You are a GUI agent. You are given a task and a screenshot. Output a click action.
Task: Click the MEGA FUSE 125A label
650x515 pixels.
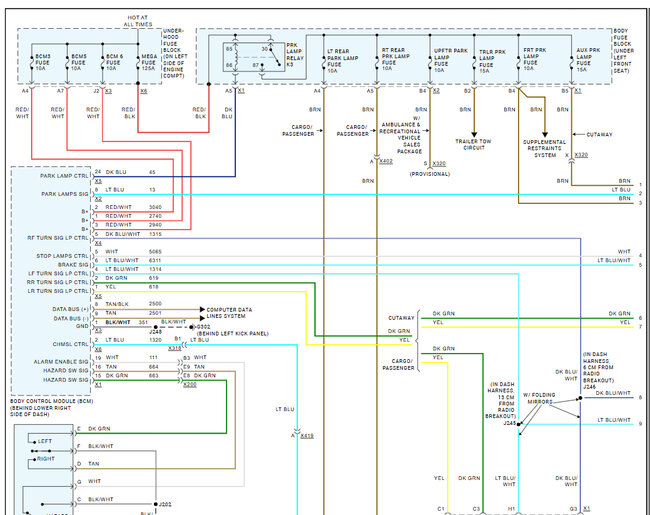click(149, 62)
